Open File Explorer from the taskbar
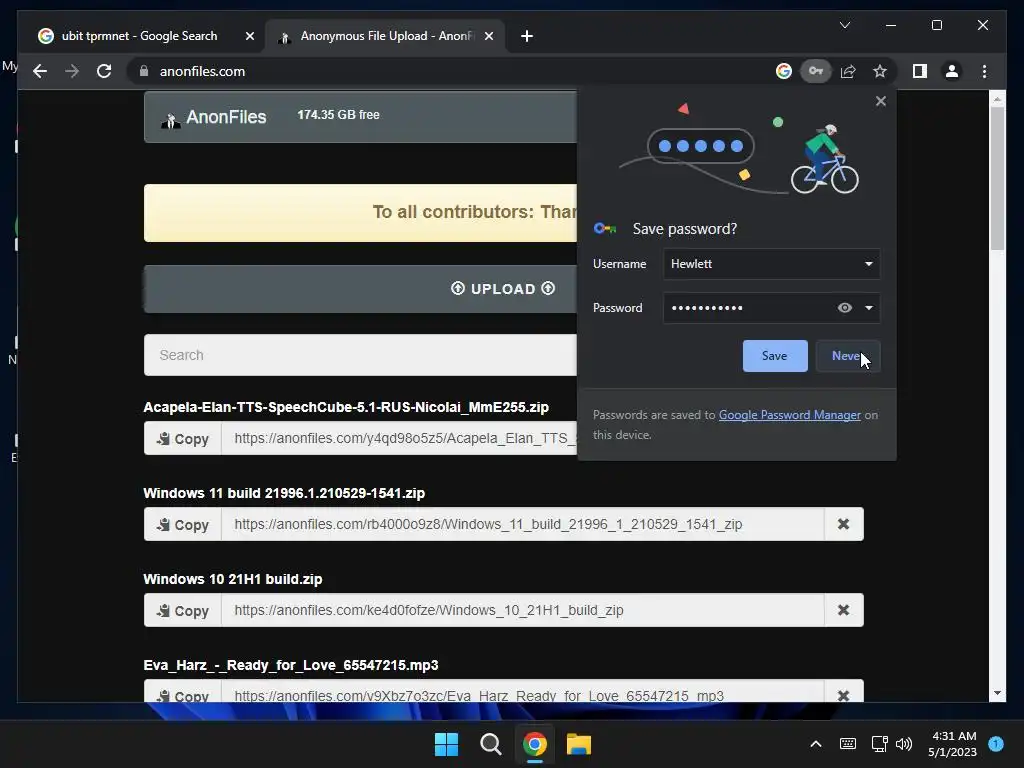 (x=579, y=744)
